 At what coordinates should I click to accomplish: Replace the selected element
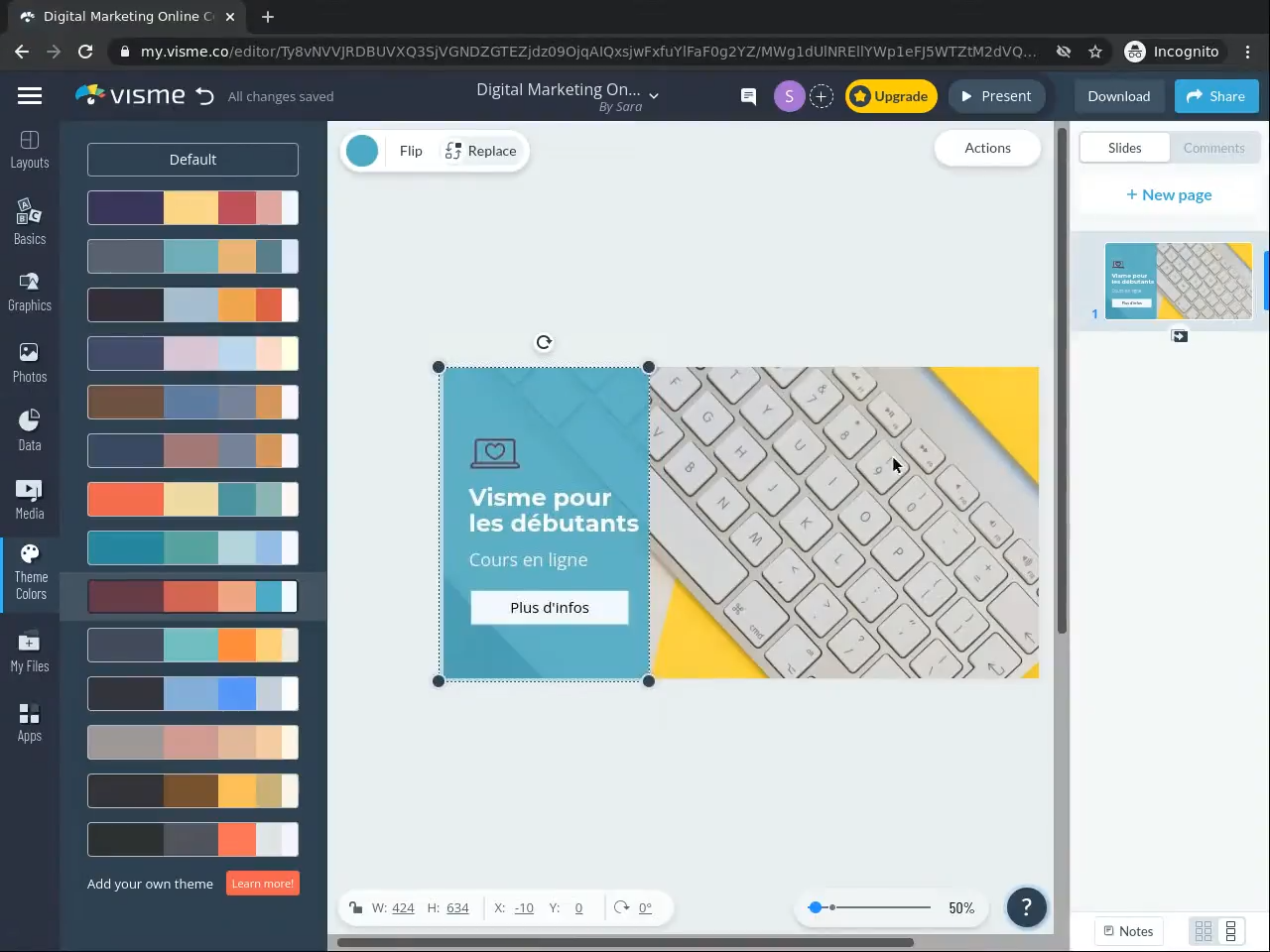(x=481, y=151)
